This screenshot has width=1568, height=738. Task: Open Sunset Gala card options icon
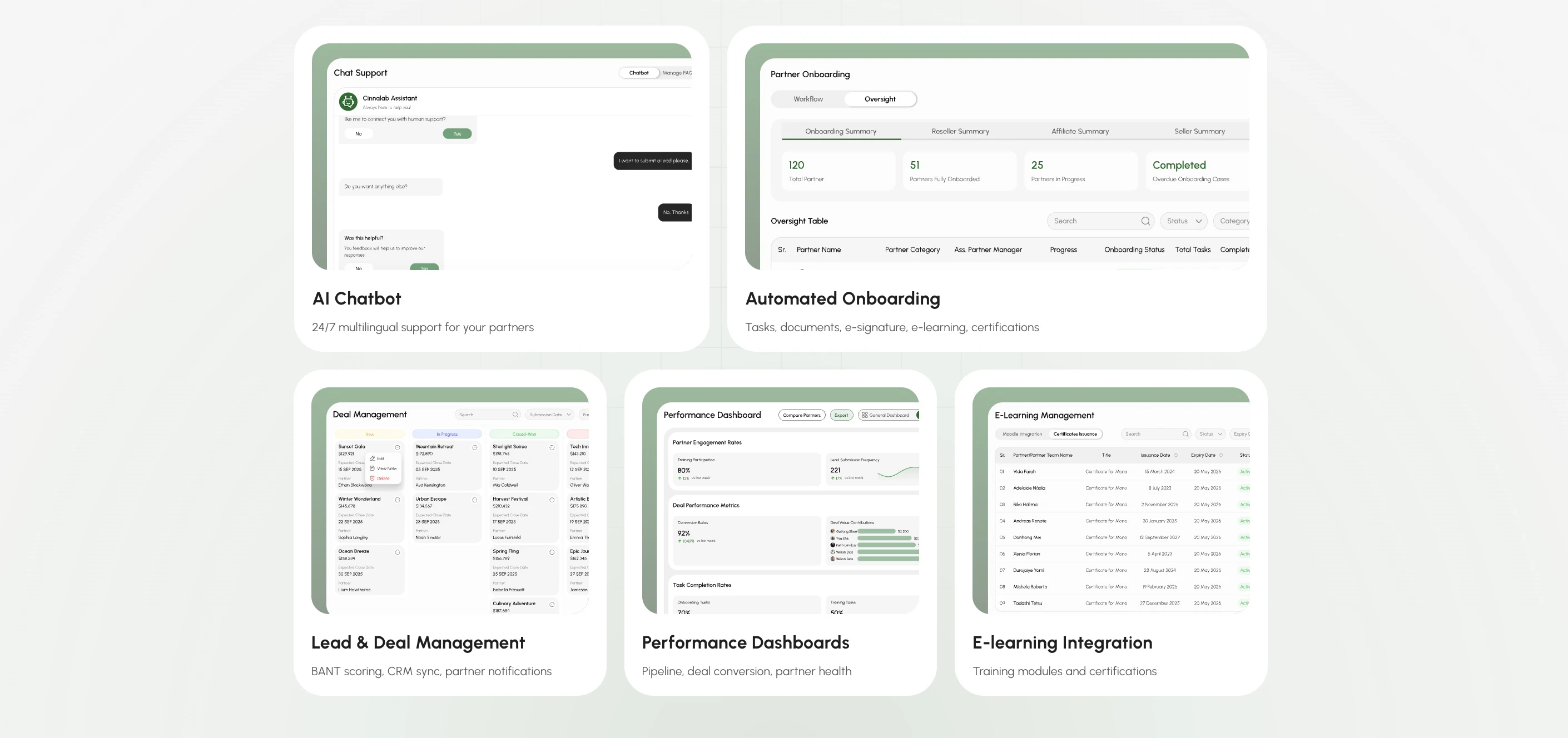coord(398,448)
